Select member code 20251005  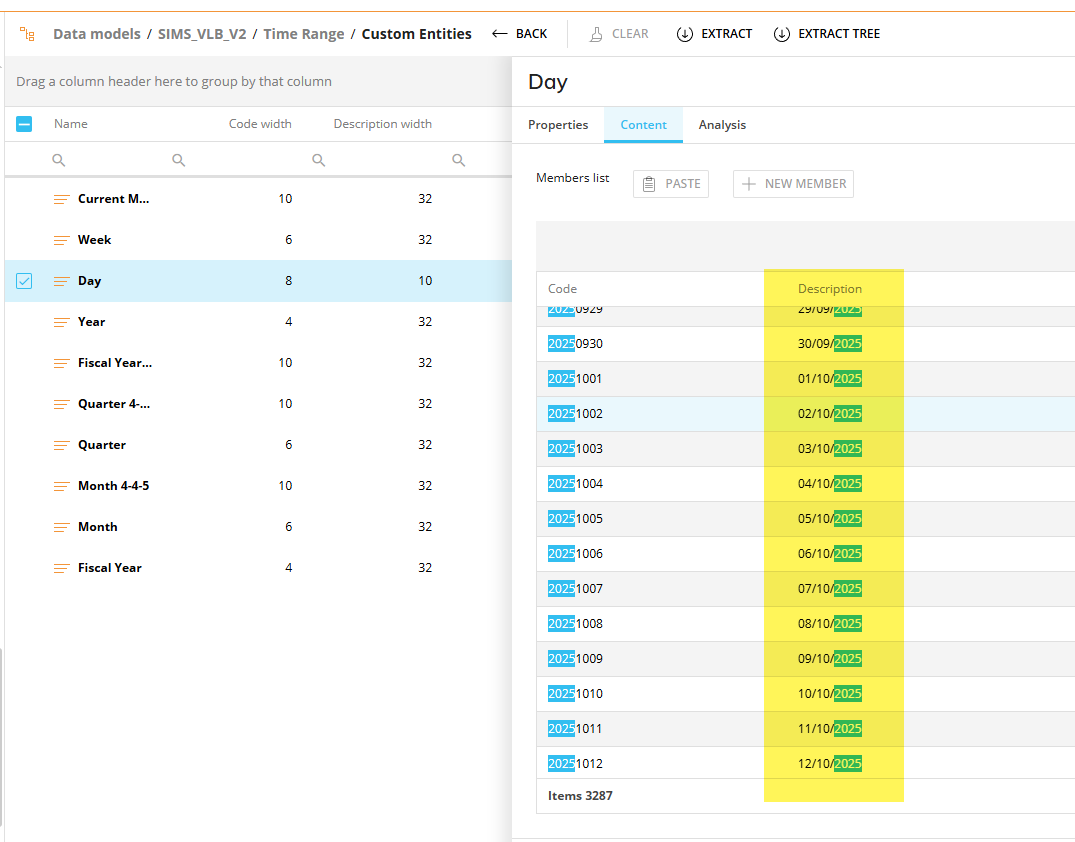(575, 518)
